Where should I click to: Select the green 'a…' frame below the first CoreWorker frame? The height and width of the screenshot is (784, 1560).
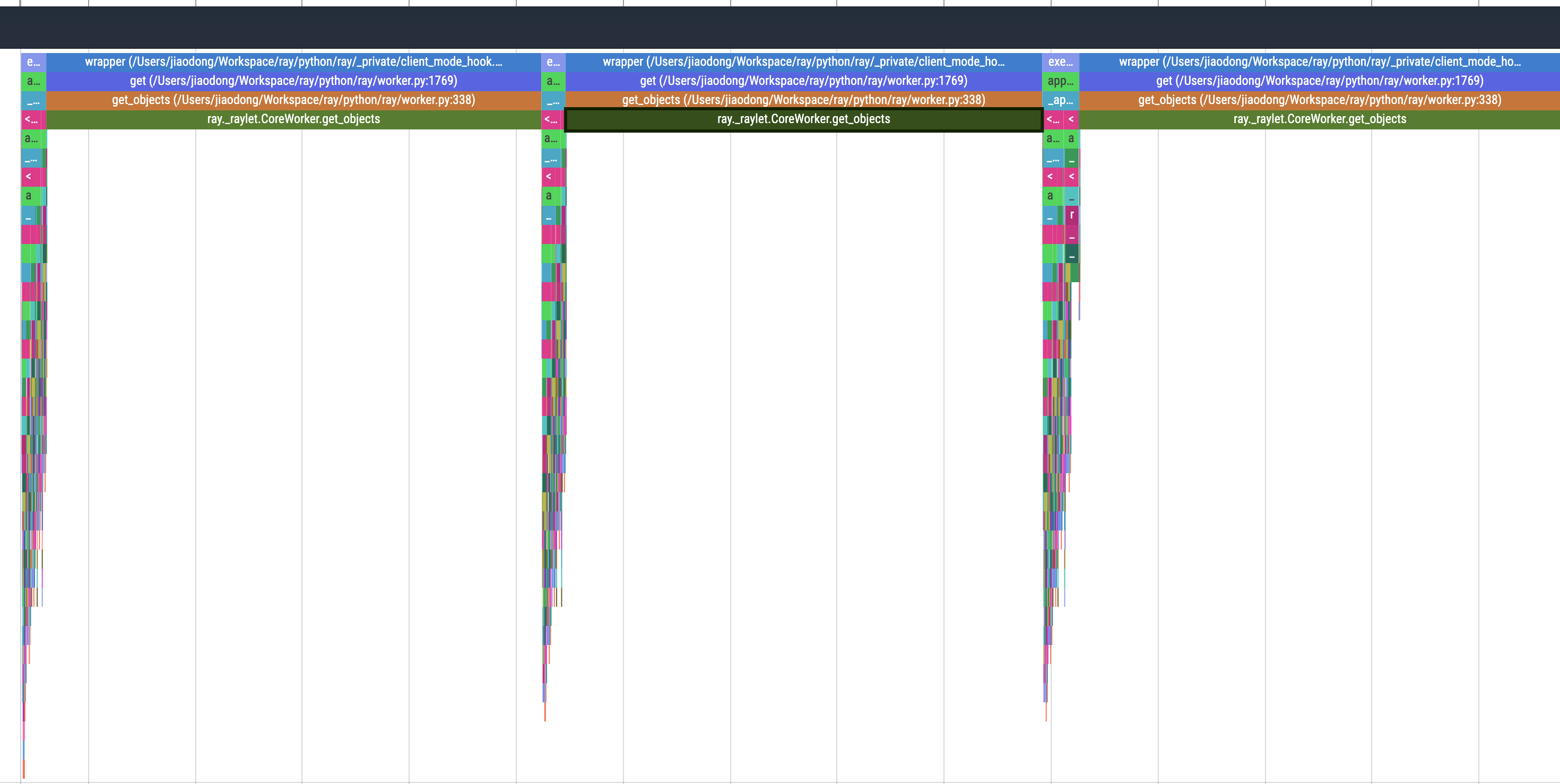[29, 138]
